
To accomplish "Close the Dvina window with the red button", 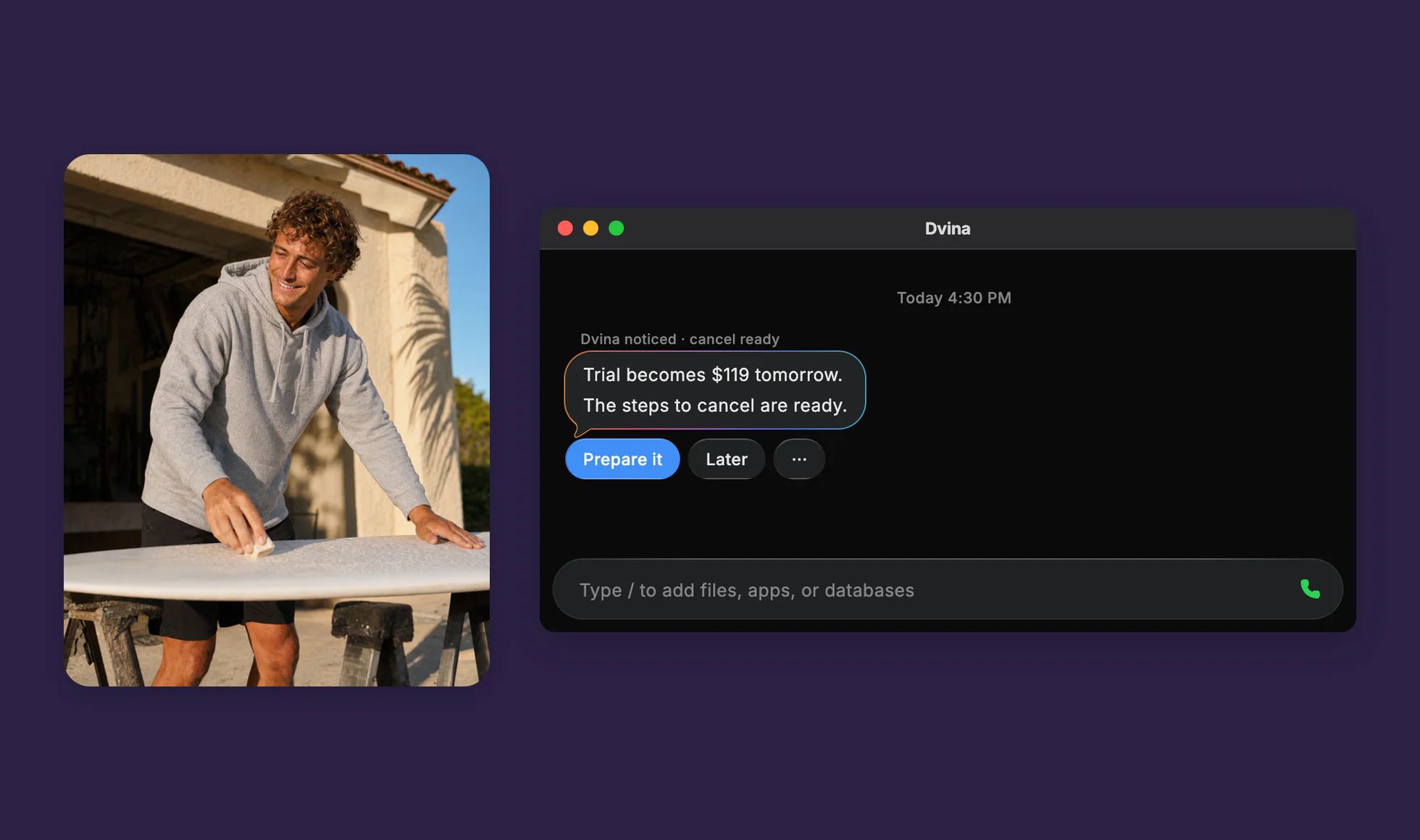I will pyautogui.click(x=565, y=229).
